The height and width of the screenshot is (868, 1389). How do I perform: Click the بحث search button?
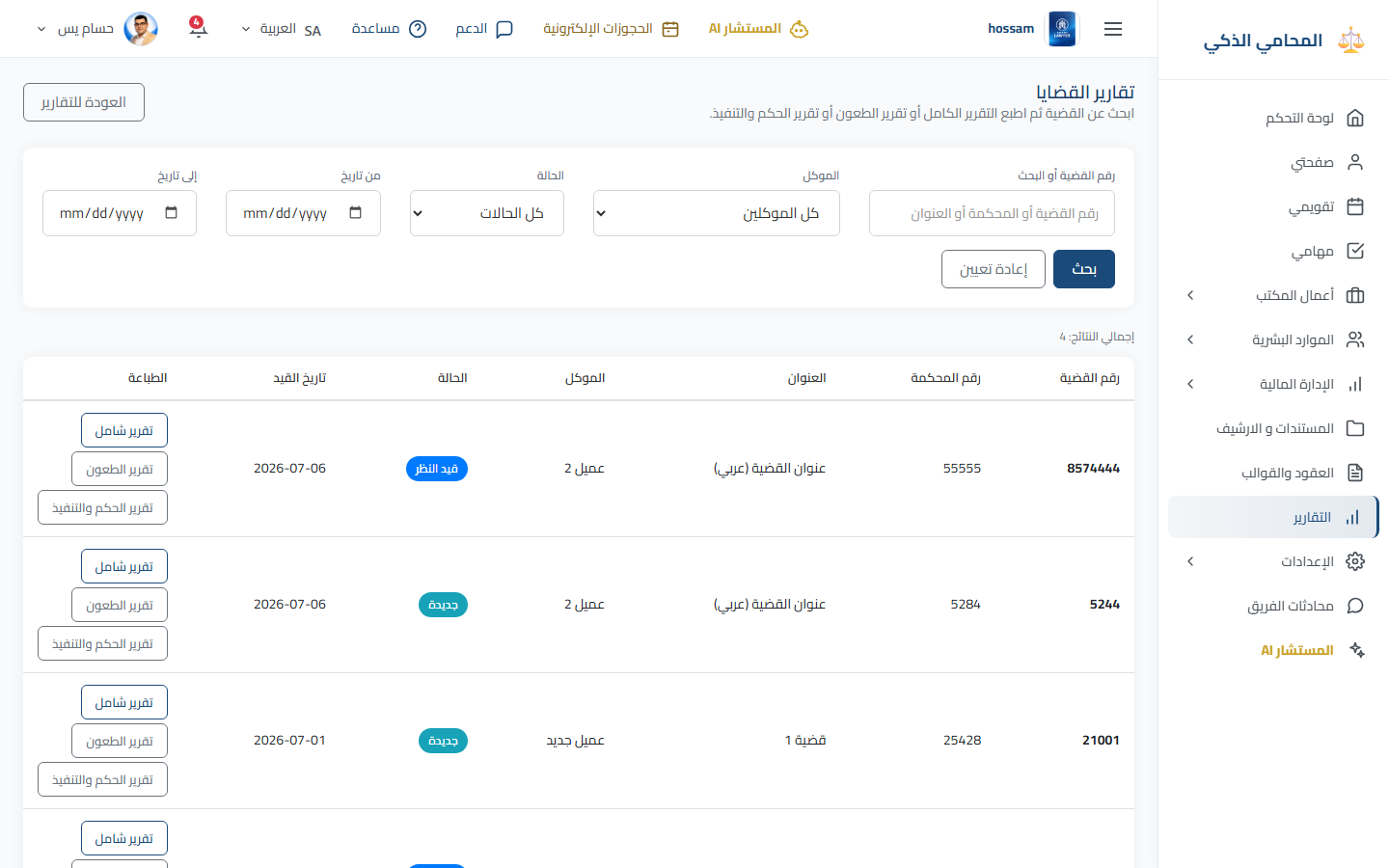[1084, 269]
